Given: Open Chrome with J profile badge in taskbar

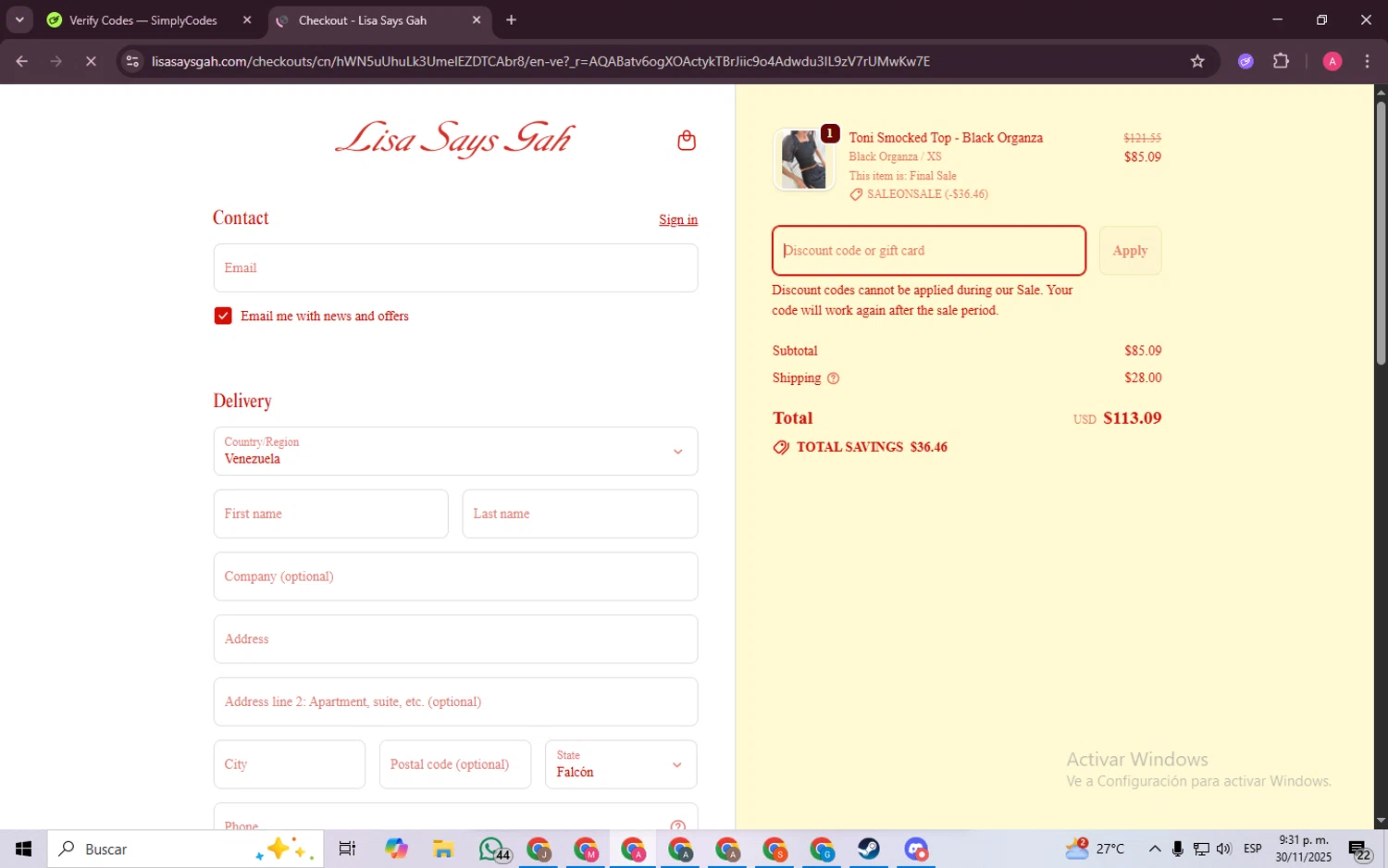Looking at the screenshot, I should 539,849.
